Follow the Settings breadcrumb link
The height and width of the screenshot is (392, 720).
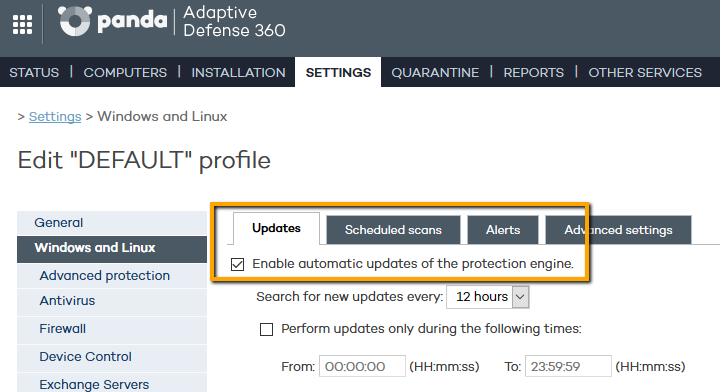coord(55,117)
